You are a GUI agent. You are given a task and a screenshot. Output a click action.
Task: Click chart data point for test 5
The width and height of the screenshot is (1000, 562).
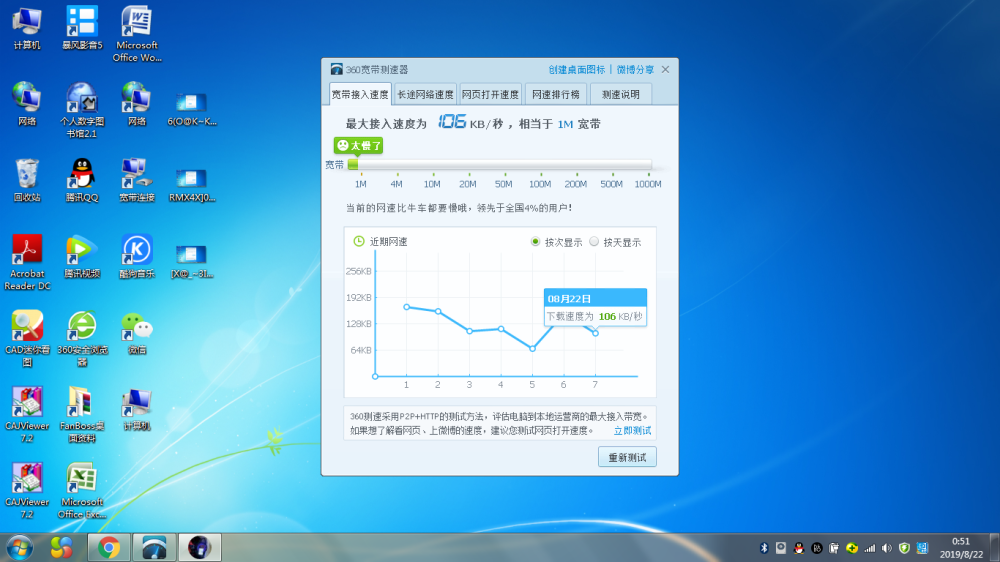[x=532, y=348]
